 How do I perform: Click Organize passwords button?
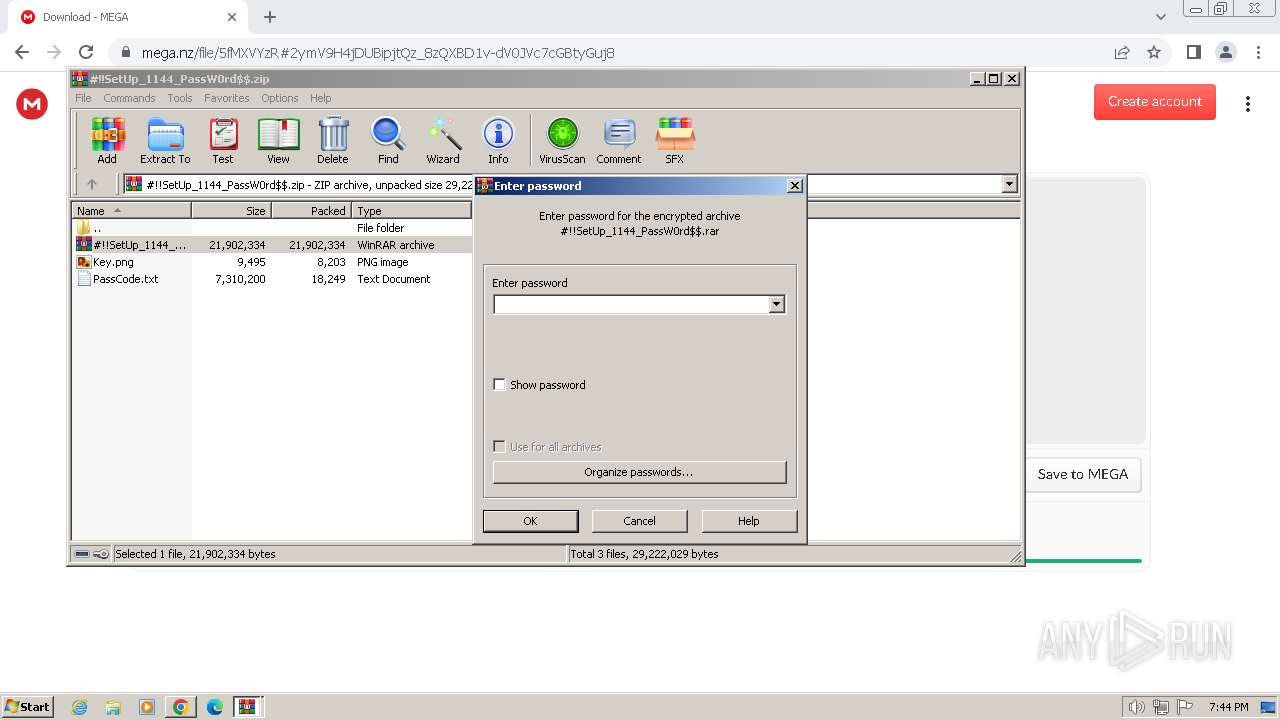tap(639, 472)
